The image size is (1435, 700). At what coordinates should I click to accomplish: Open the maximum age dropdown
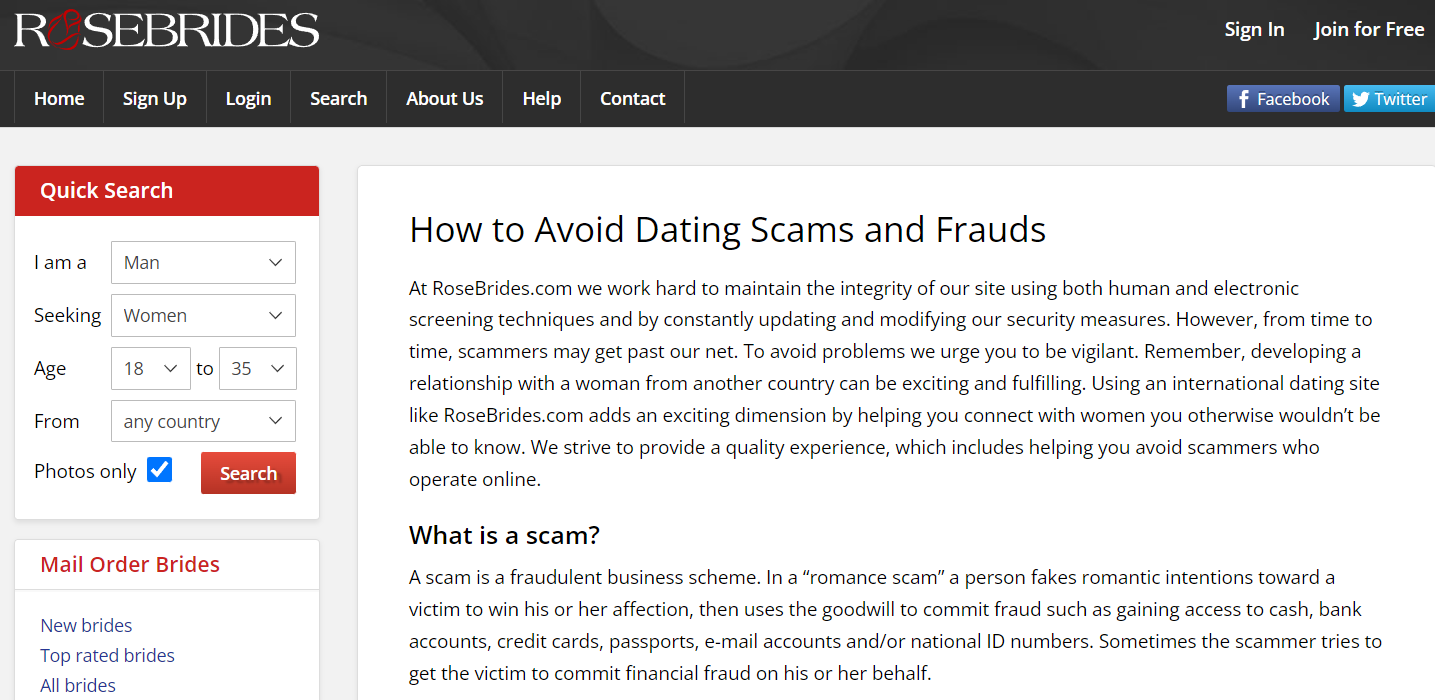coord(257,368)
